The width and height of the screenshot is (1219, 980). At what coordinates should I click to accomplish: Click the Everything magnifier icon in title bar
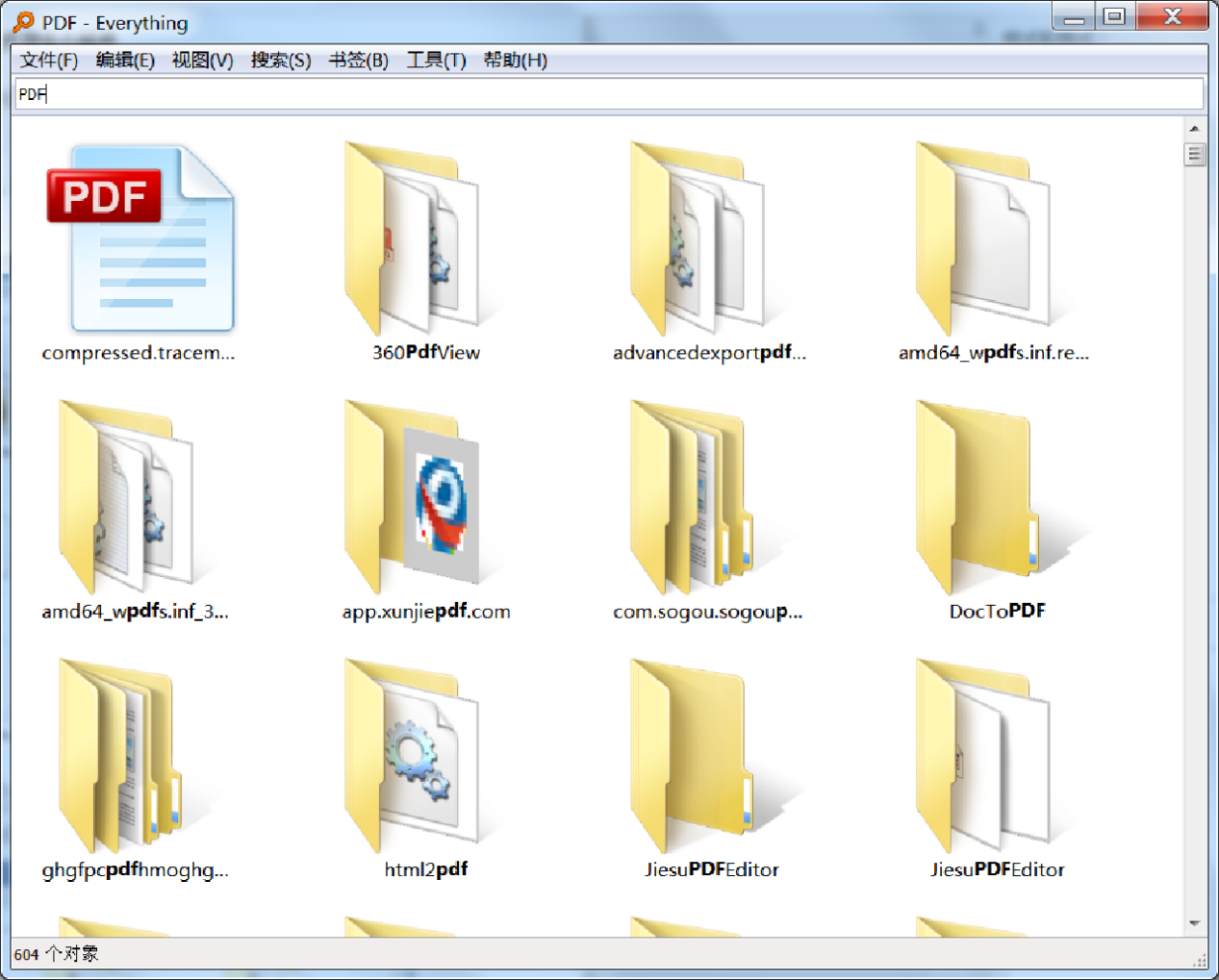(23, 22)
